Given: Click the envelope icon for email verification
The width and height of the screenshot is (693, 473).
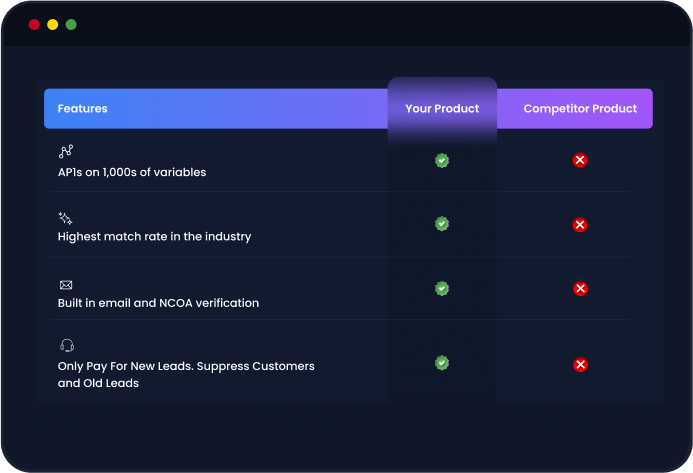Looking at the screenshot, I should click(66, 285).
